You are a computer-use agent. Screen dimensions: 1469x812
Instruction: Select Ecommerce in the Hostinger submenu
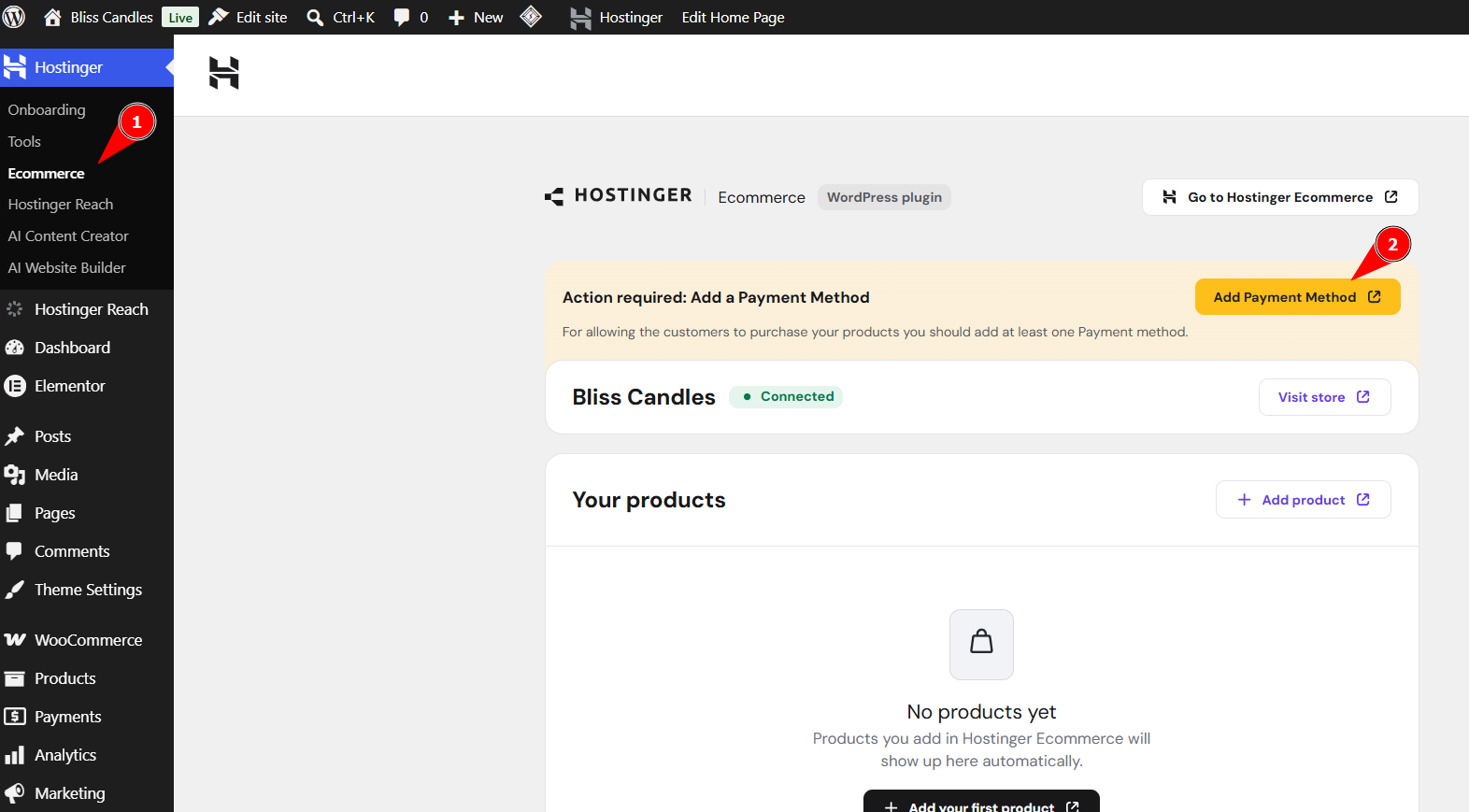click(x=46, y=174)
